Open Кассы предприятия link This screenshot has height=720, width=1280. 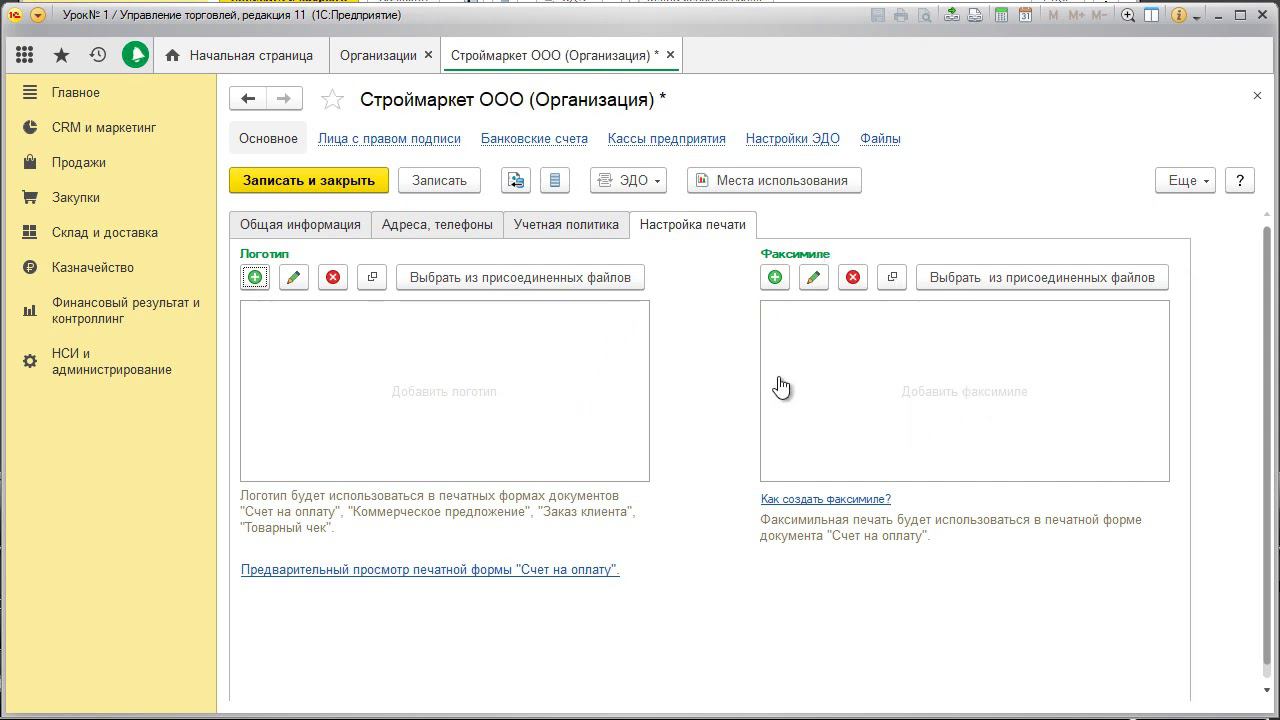coord(667,139)
